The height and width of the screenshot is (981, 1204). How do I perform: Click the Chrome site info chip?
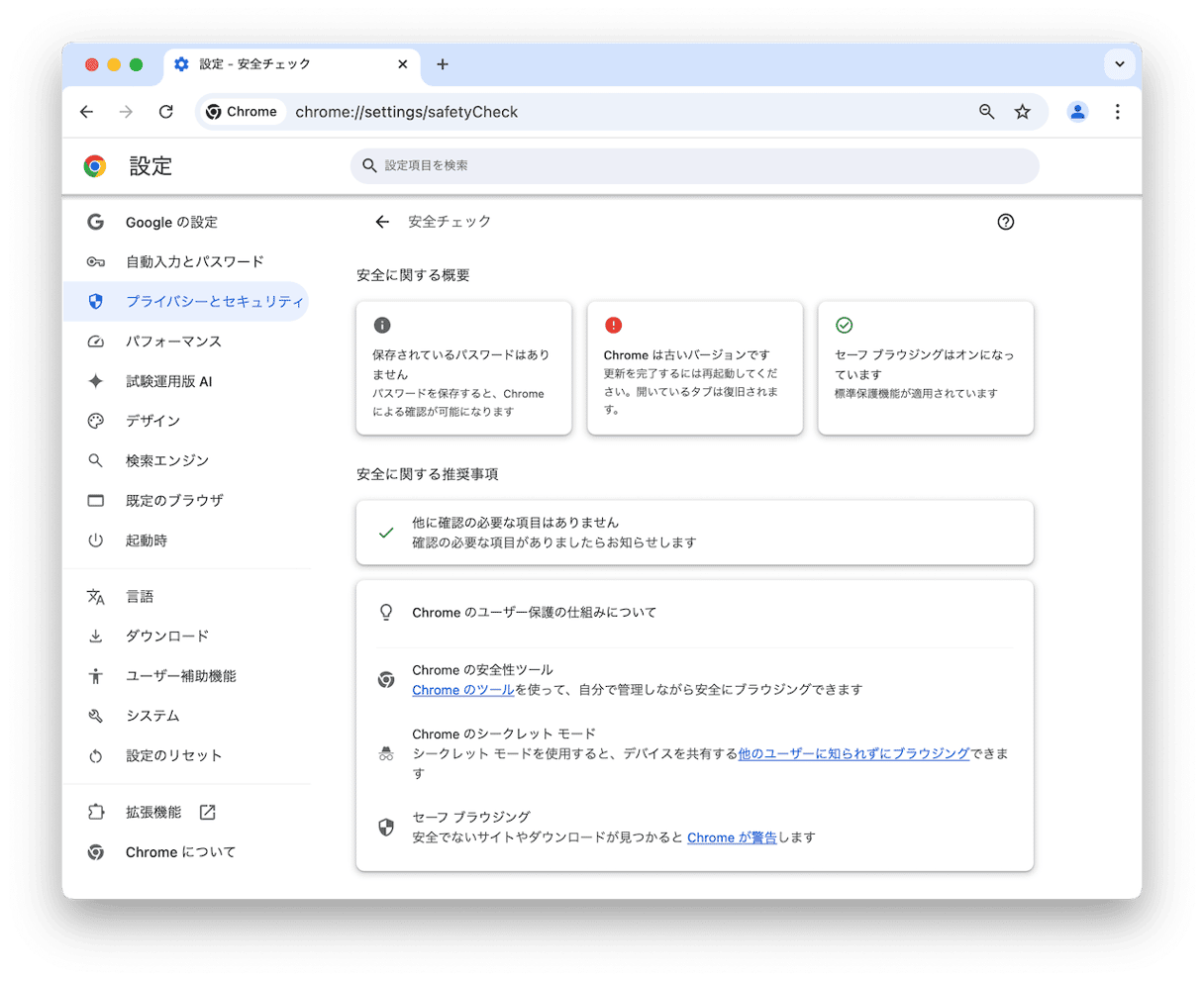pyautogui.click(x=243, y=112)
